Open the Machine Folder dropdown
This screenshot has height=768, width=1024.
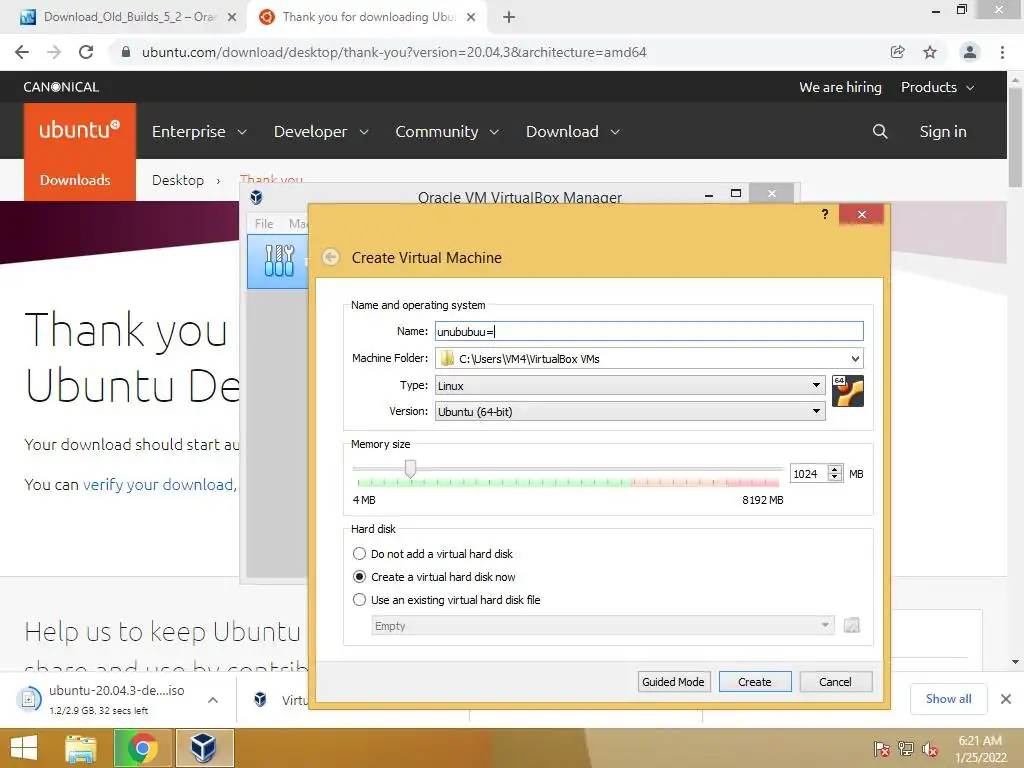point(855,359)
